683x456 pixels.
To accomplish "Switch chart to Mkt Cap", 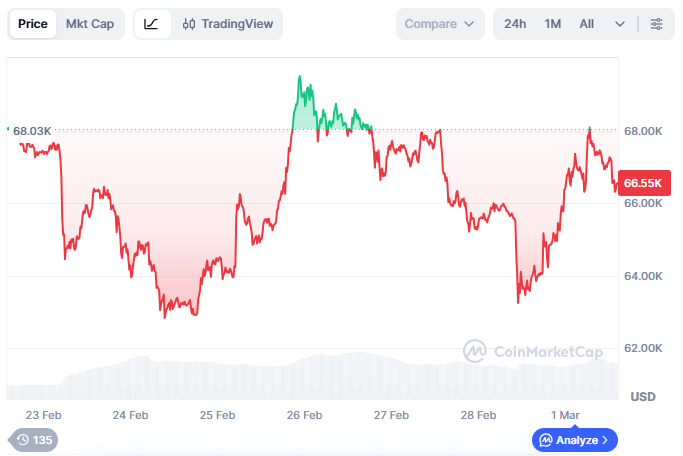I will (89, 24).
